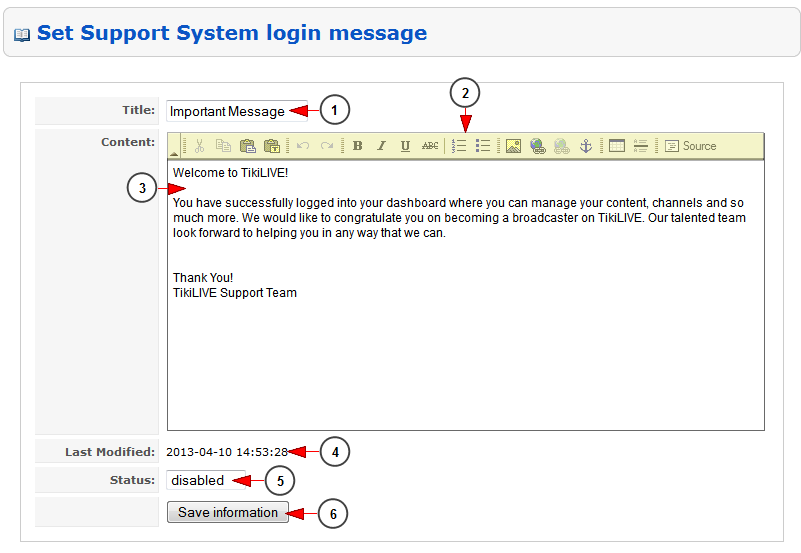Insert a horizontal line
This screenshot has height=553, width=801.
(x=641, y=146)
